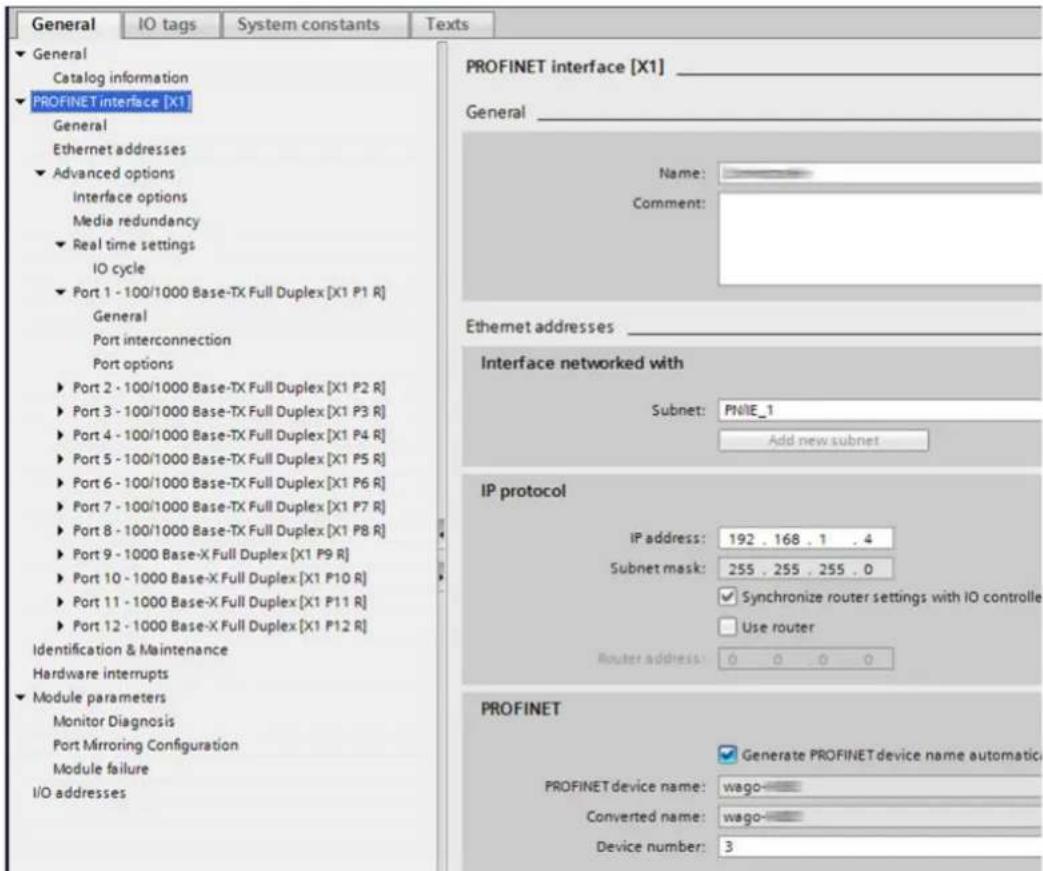Collapse the top General tree node arrow
This screenshot has width=1043, height=871.
click(x=21, y=54)
